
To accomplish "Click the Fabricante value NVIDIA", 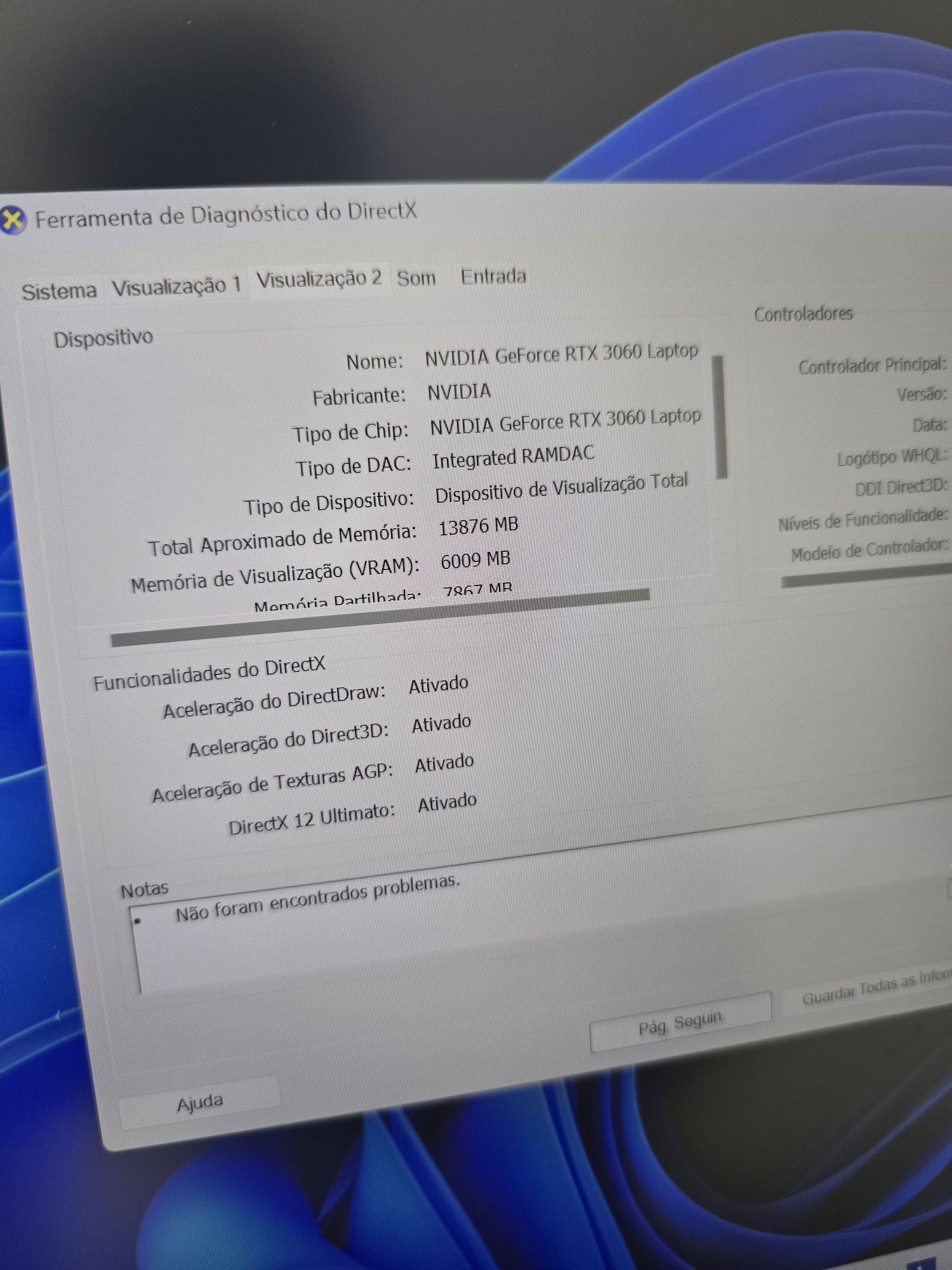I will click(459, 392).
